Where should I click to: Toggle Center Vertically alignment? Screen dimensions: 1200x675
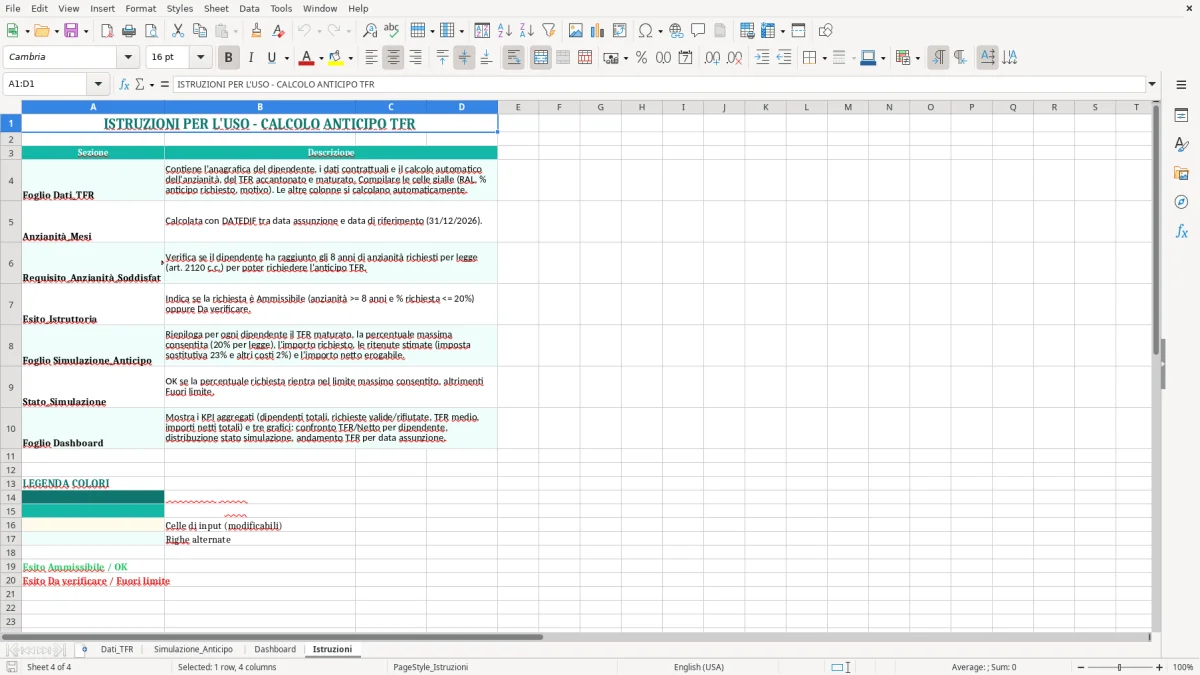pos(464,58)
